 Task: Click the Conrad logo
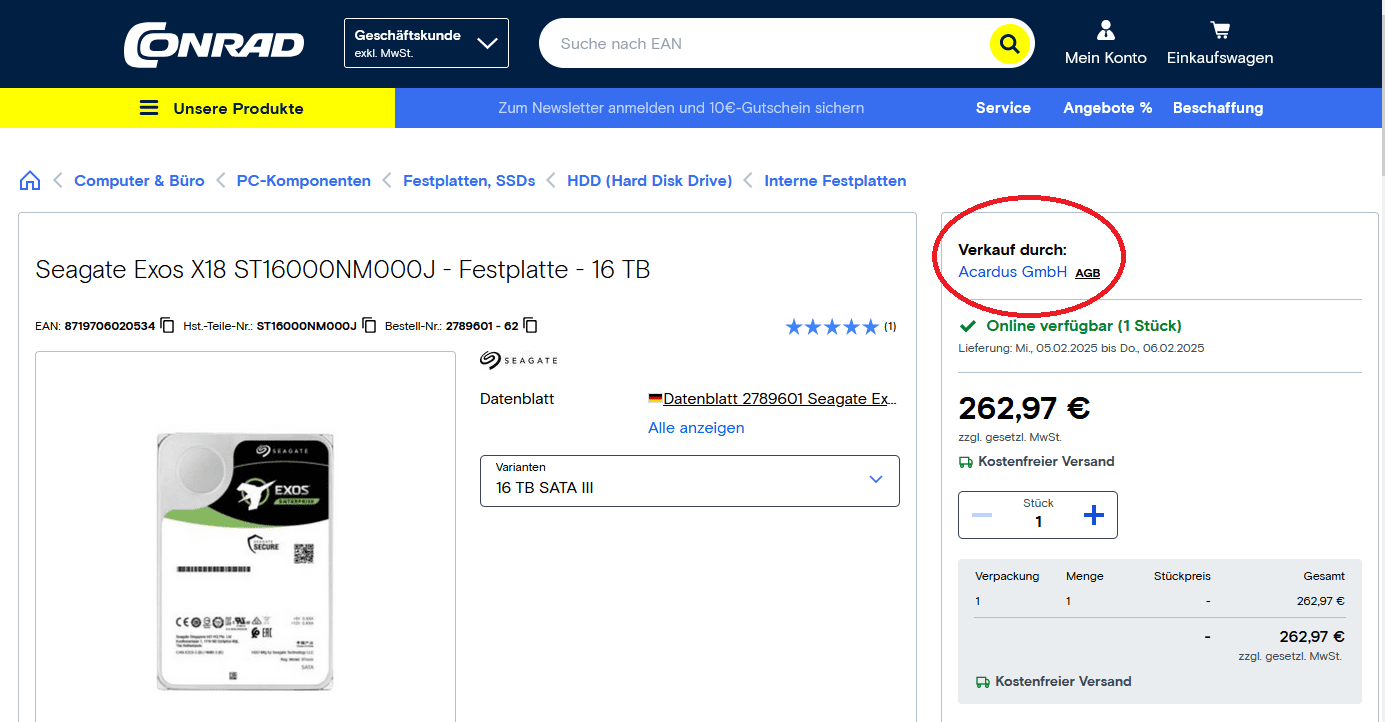point(213,44)
